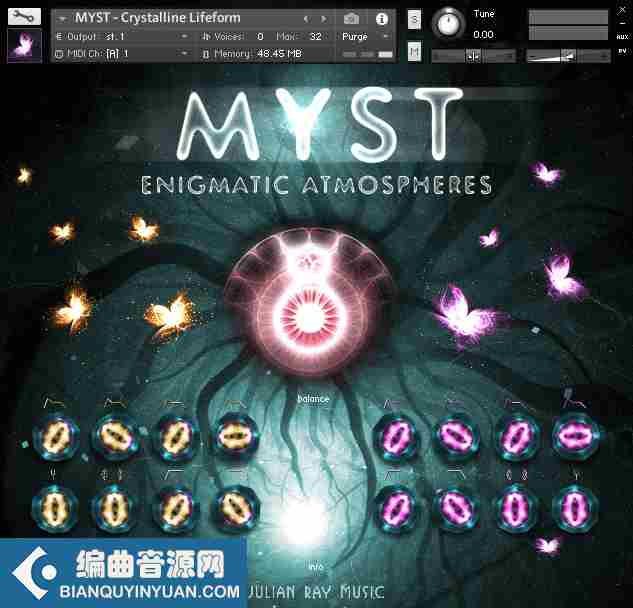Minimize the instrument header view
This screenshot has width=633, height=608.
pos(622,23)
